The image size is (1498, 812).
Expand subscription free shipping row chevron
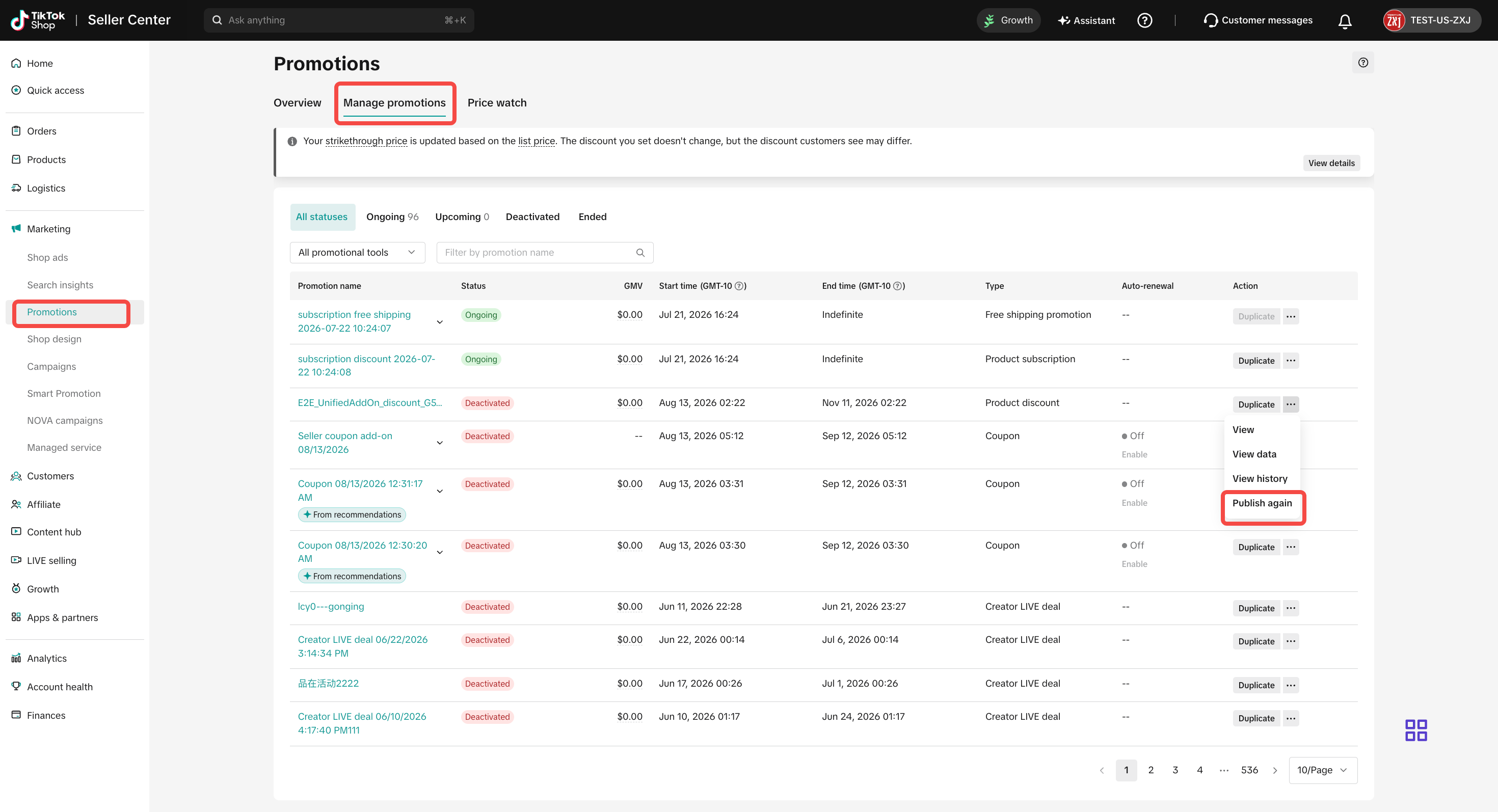440,322
